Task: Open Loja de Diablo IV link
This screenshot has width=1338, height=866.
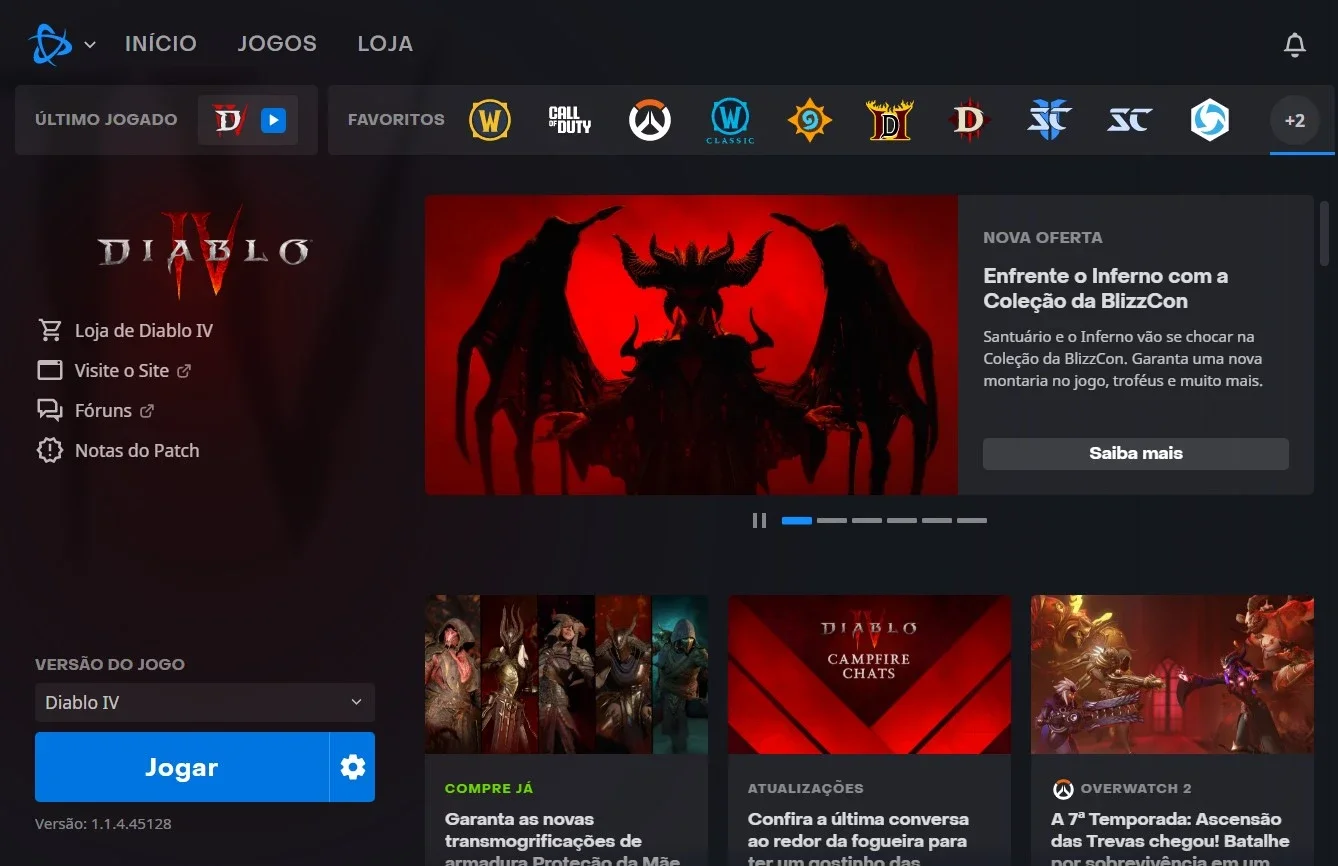Action: [x=144, y=330]
